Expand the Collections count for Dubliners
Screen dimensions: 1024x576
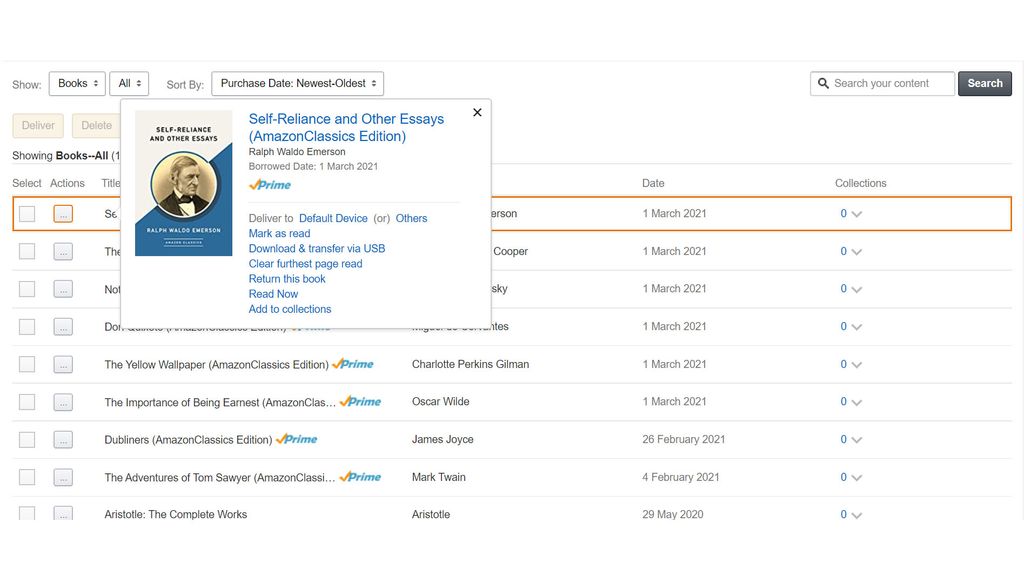(x=847, y=439)
